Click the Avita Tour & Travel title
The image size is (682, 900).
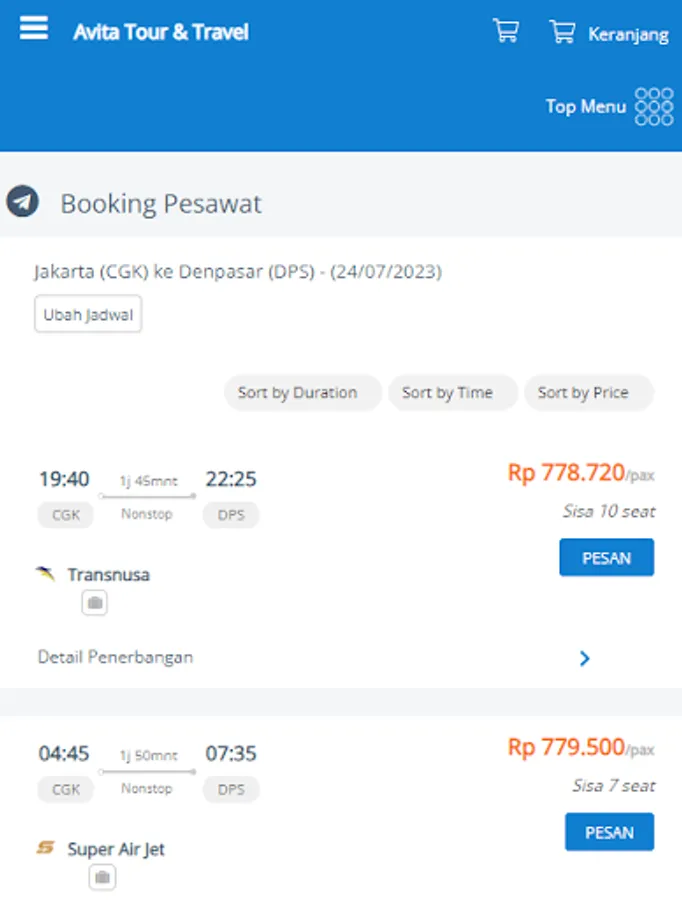coord(160,32)
